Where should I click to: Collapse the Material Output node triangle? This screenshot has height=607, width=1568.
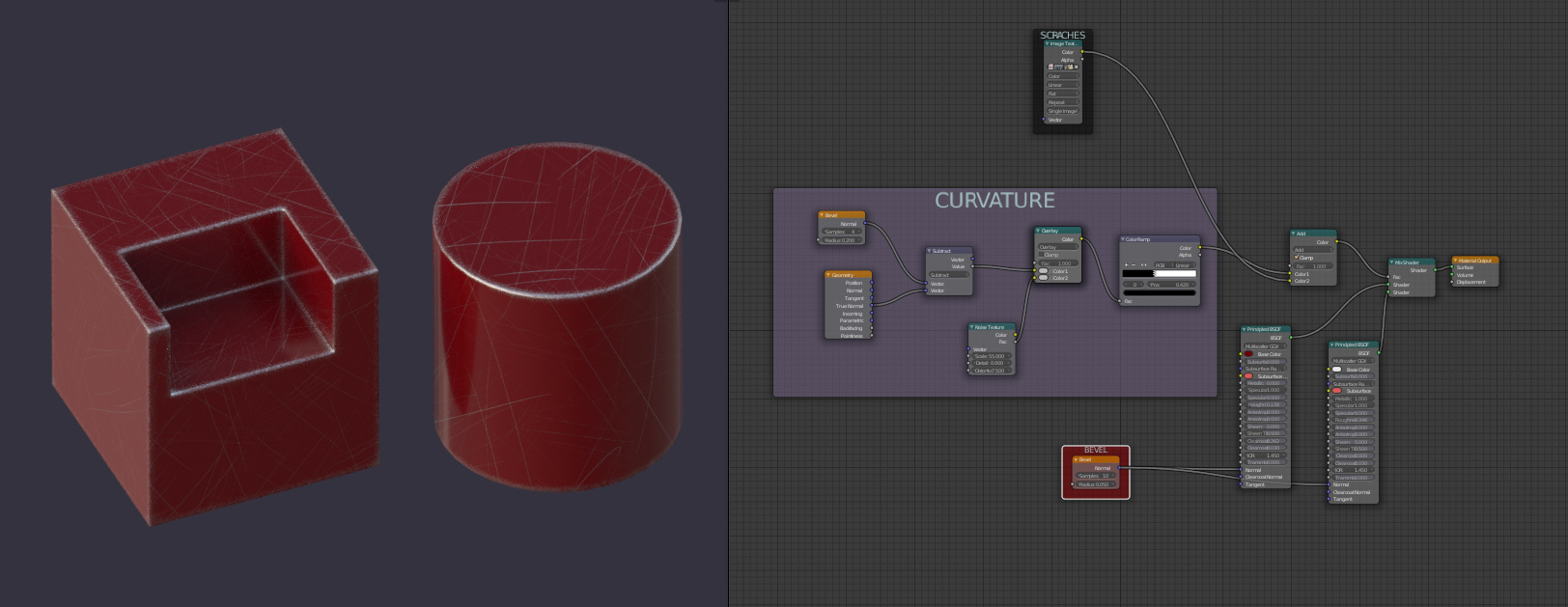click(x=1455, y=261)
